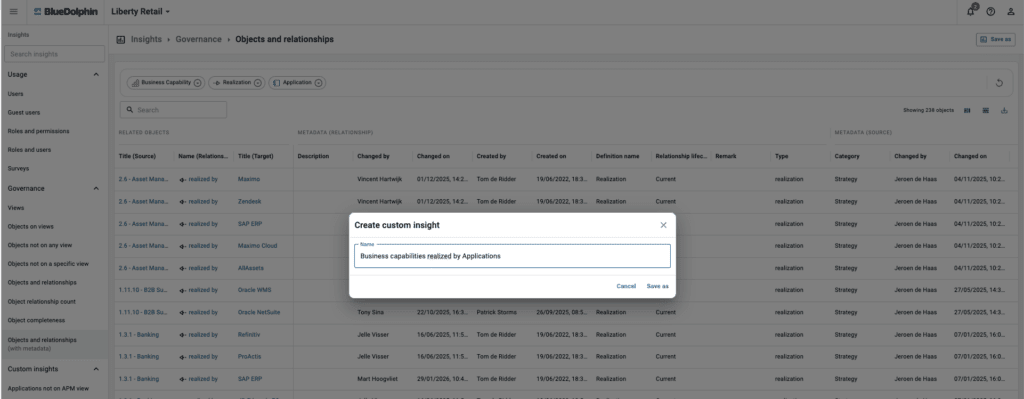1024x399 pixels.
Task: Click the Application chip's component icon
Action: pos(277,83)
